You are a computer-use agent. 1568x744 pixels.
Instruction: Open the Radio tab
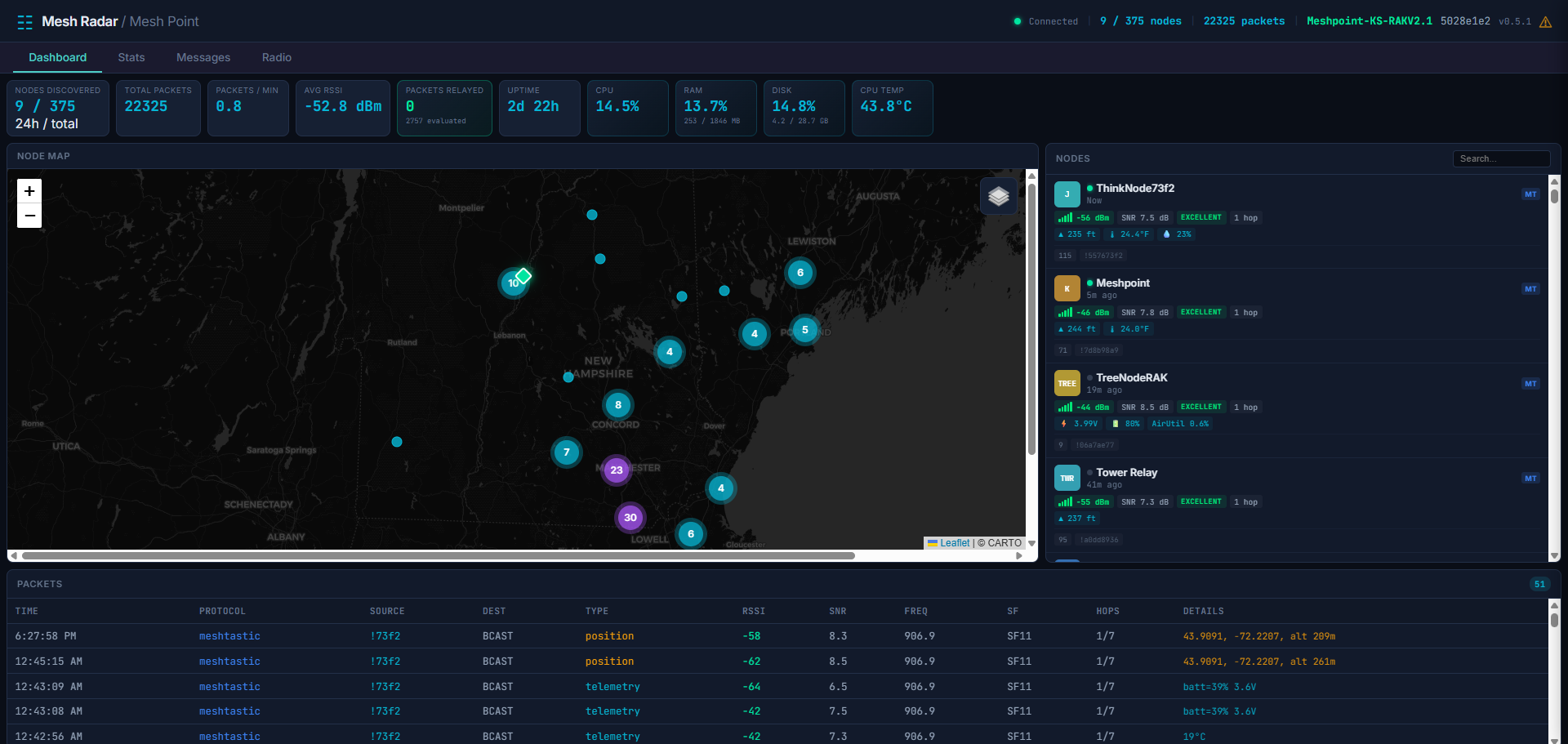click(276, 57)
